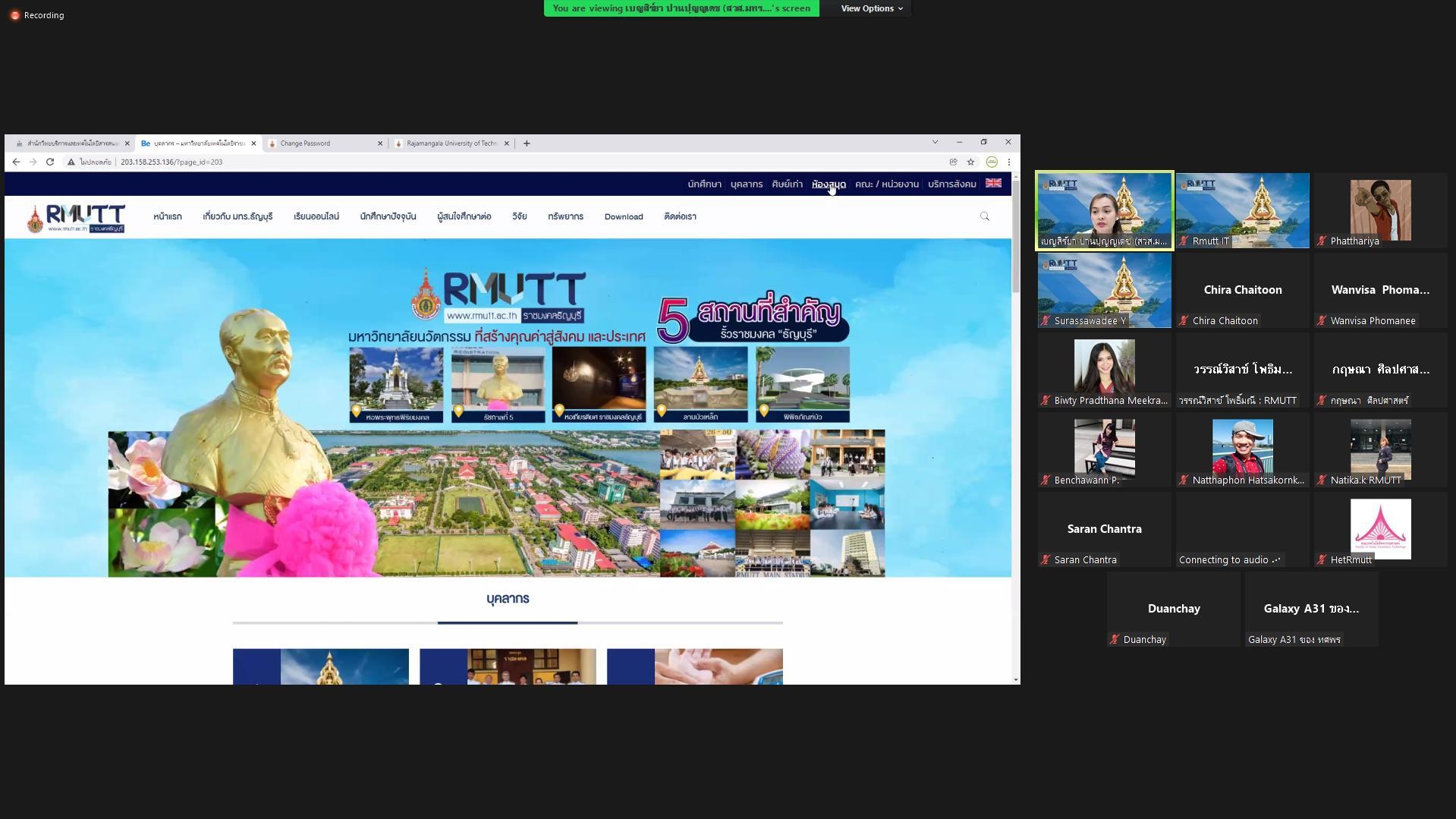The height and width of the screenshot is (819, 1456).
Task: Switch to the Rajamangala University of Technology tab
Action: point(451,143)
